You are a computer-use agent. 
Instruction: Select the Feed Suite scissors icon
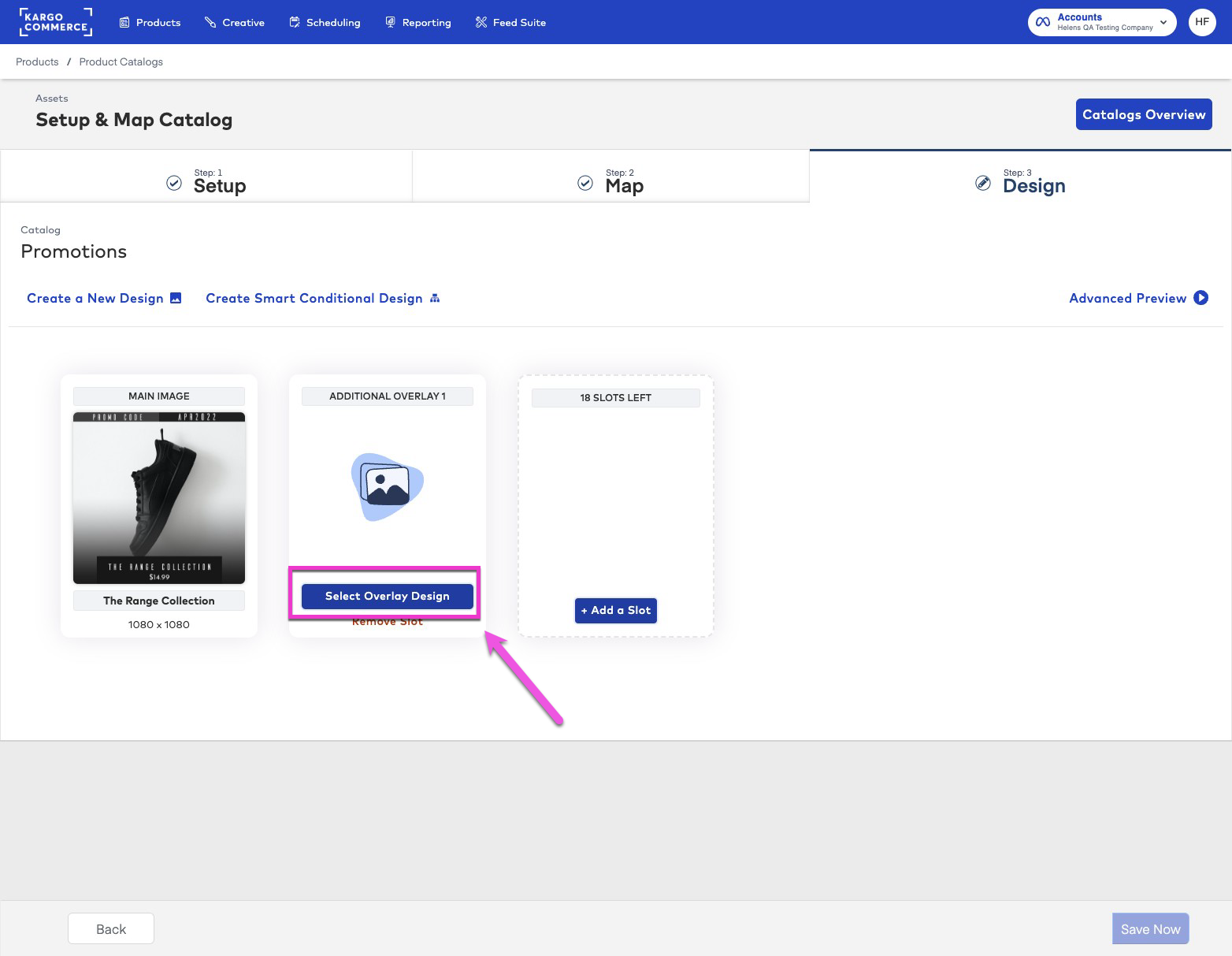tap(480, 22)
